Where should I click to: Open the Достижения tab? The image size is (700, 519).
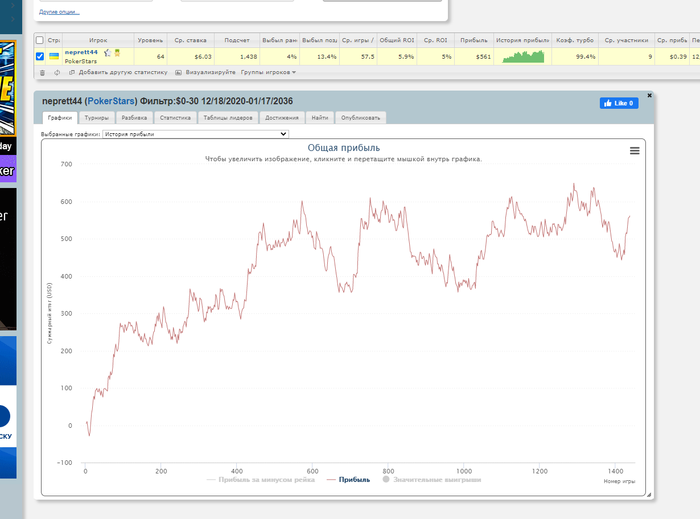[x=282, y=118]
